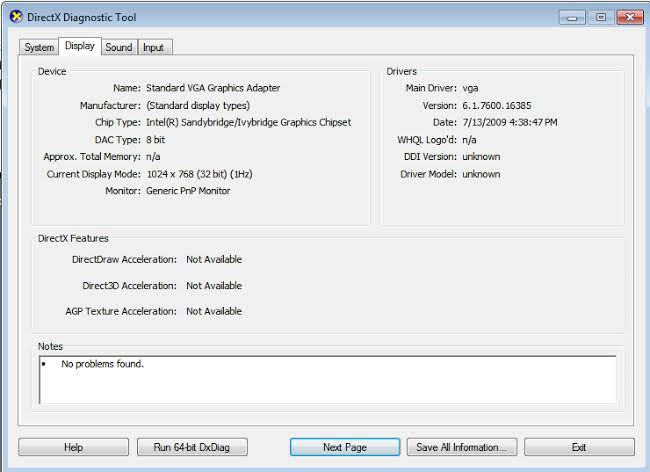Screen dimensions: 650x472
Task: Select 'No problems found.' note text
Action: coord(102,364)
